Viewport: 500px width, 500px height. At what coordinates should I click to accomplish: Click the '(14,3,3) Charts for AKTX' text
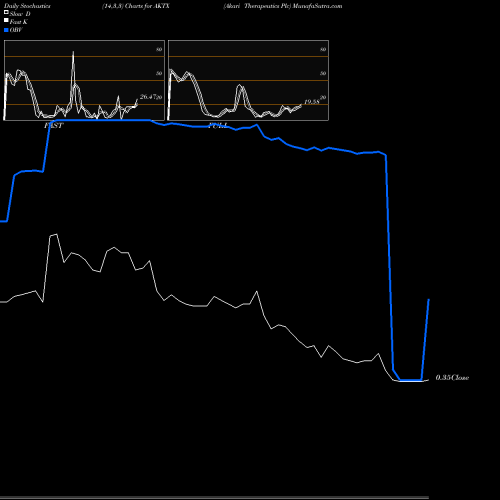tap(136, 6)
